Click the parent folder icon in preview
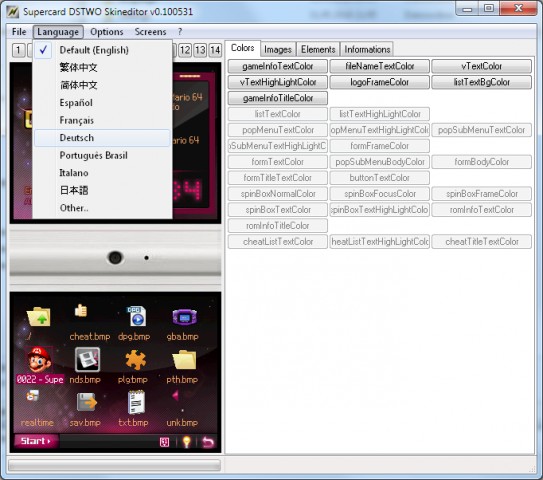 point(38,317)
